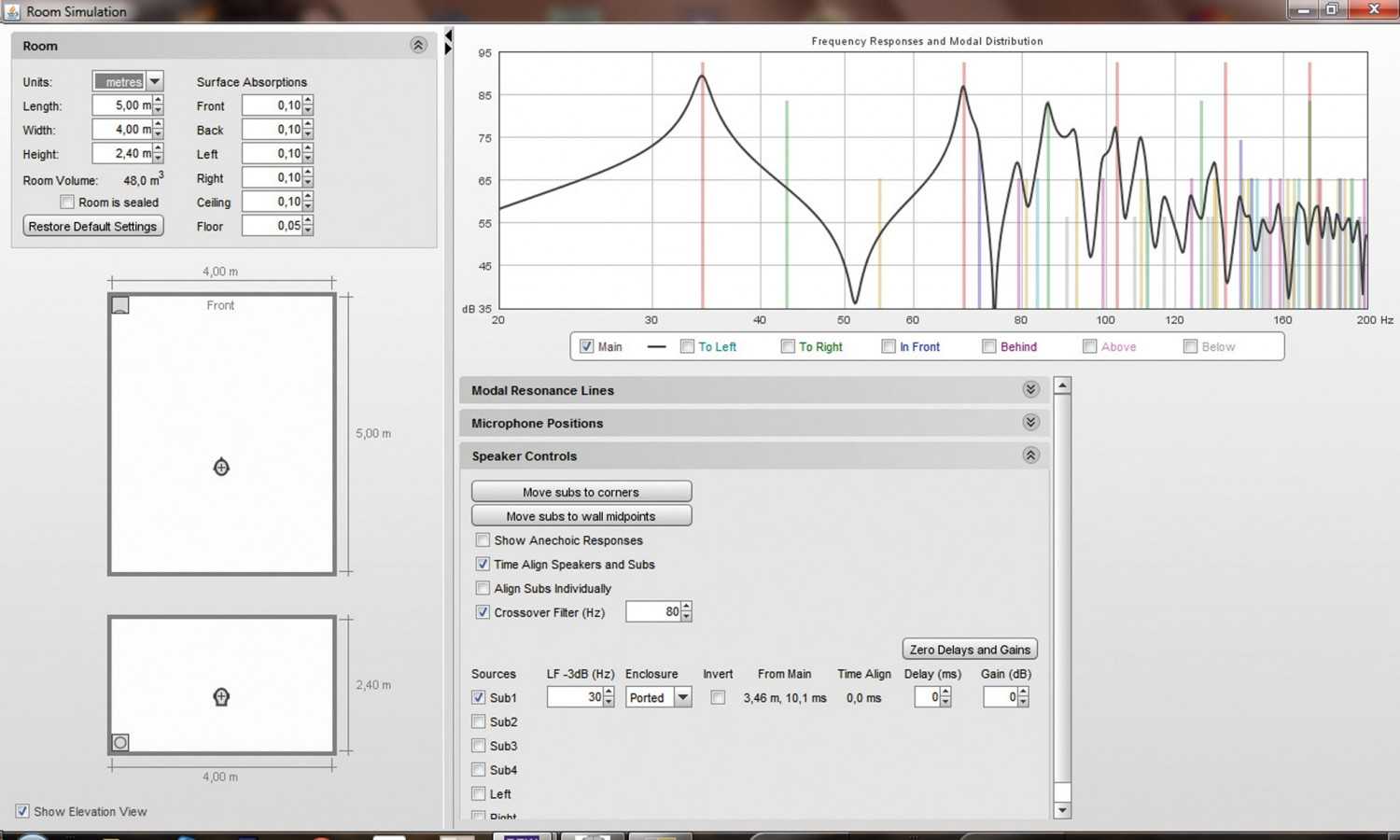Image resolution: width=1400 pixels, height=840 pixels.
Task: Click the room Width field
Action: (x=122, y=130)
